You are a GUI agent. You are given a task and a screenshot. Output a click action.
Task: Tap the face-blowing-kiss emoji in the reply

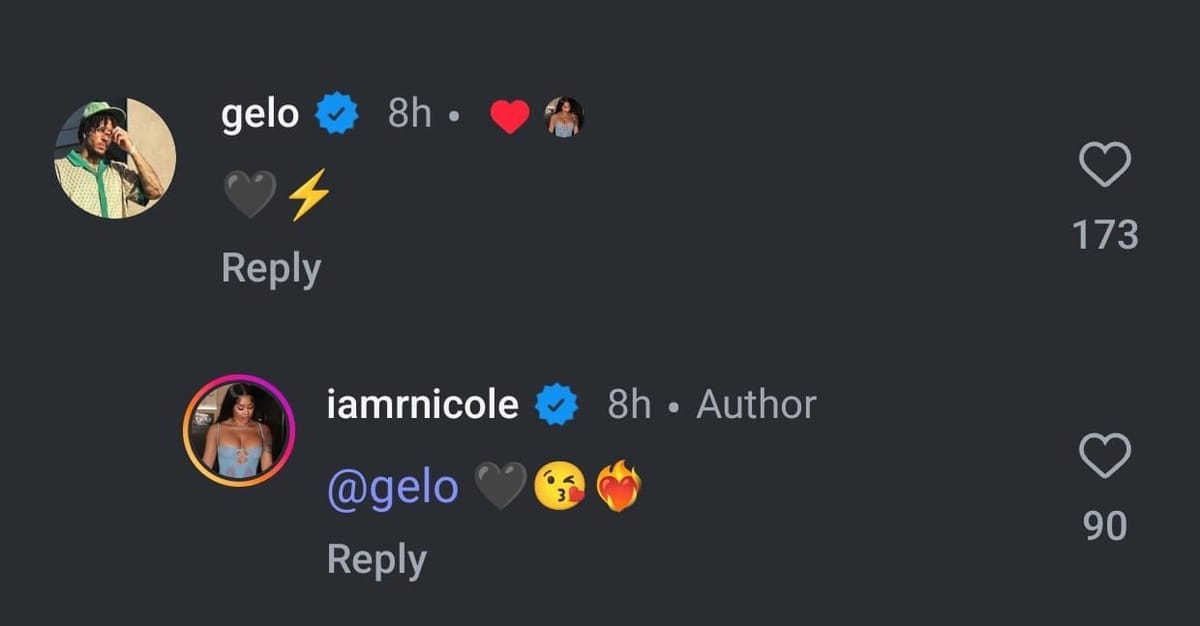coord(562,485)
